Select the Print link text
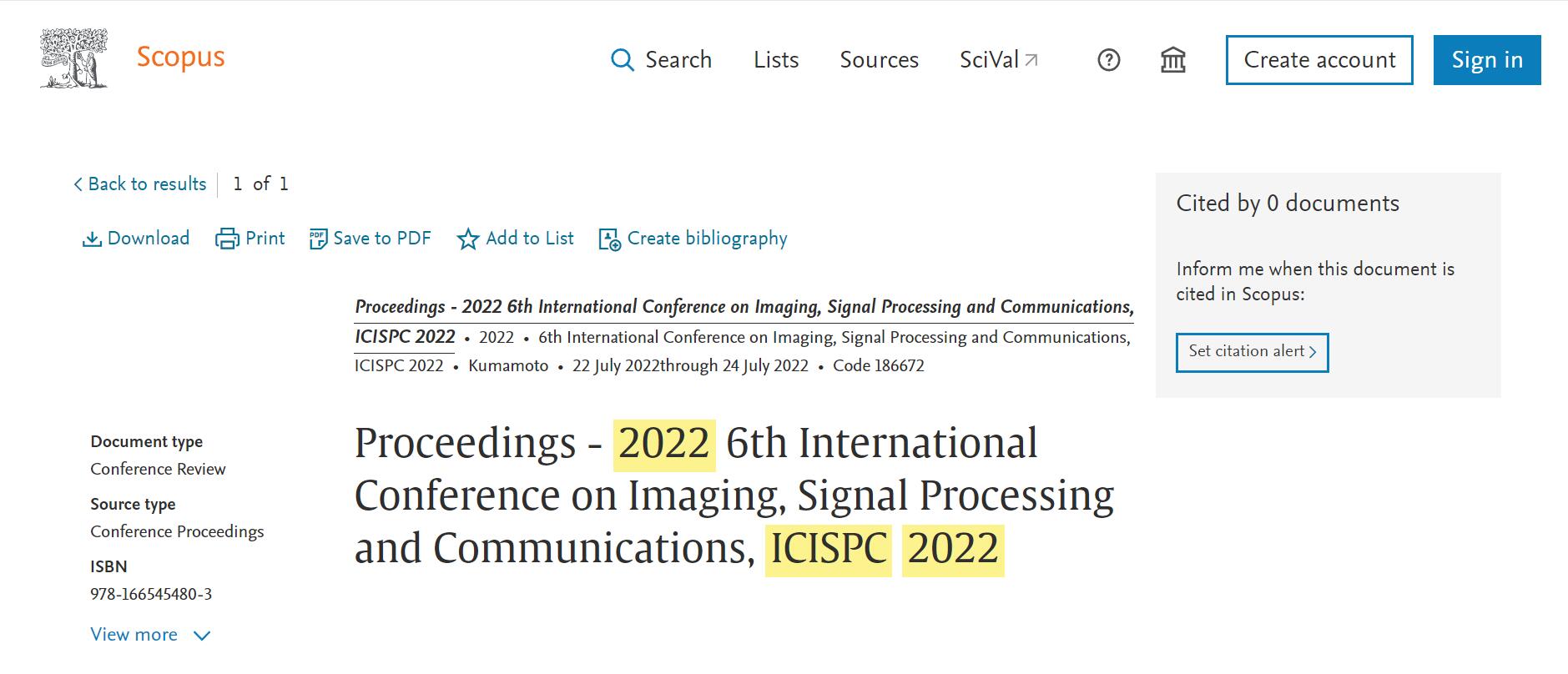1568x674 pixels. 265,239
